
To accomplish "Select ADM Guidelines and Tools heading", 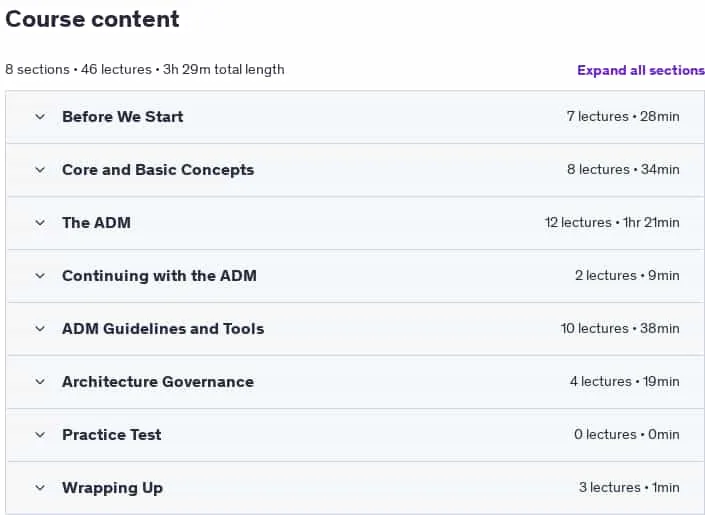I will tap(163, 329).
